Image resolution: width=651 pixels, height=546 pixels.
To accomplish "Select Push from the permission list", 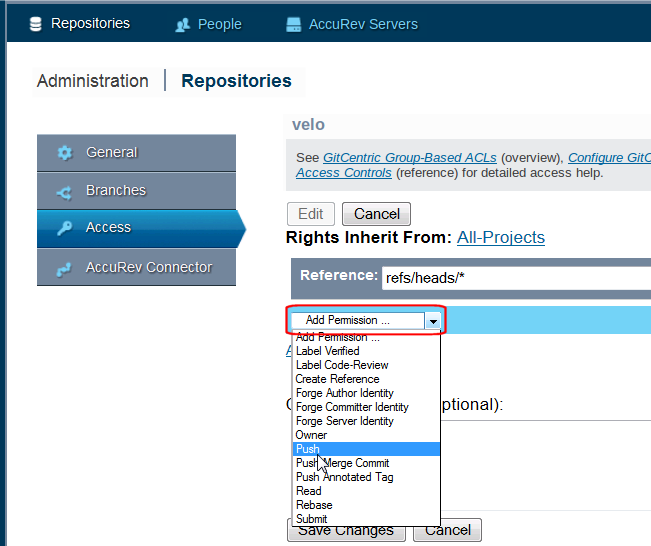I will click(x=308, y=449).
